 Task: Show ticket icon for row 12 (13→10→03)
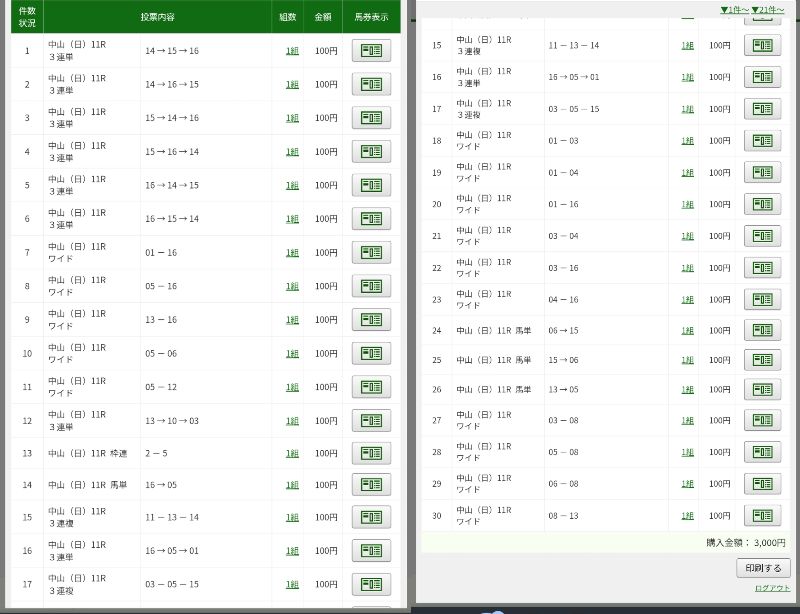(371, 420)
